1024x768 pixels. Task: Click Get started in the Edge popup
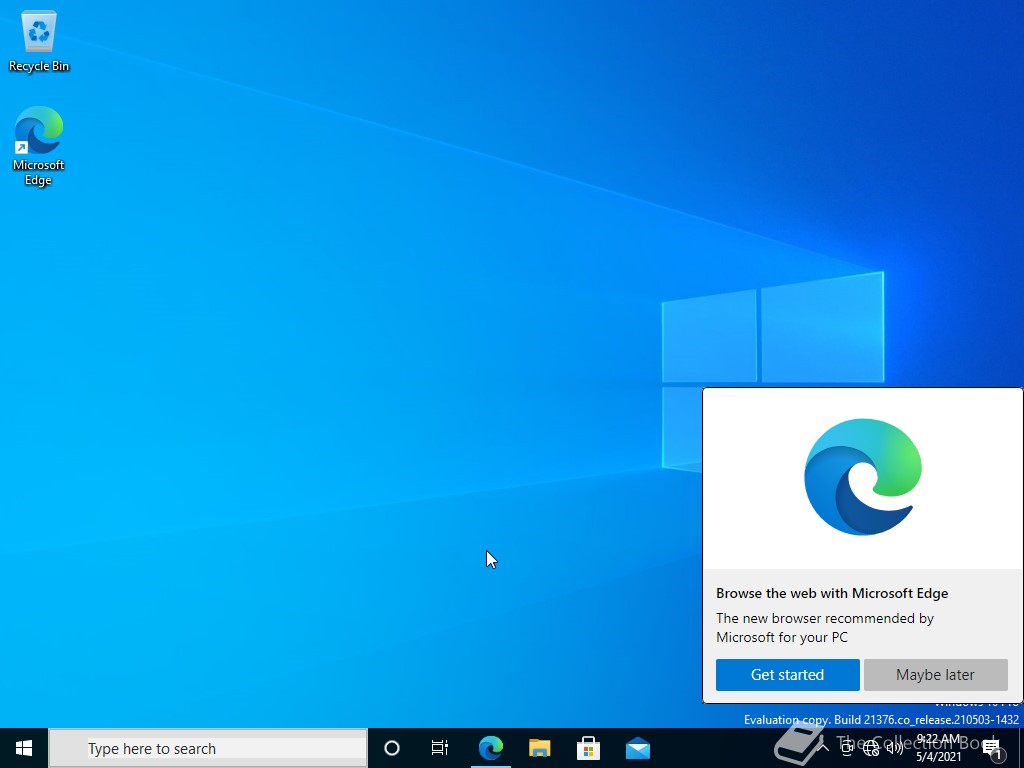[788, 675]
